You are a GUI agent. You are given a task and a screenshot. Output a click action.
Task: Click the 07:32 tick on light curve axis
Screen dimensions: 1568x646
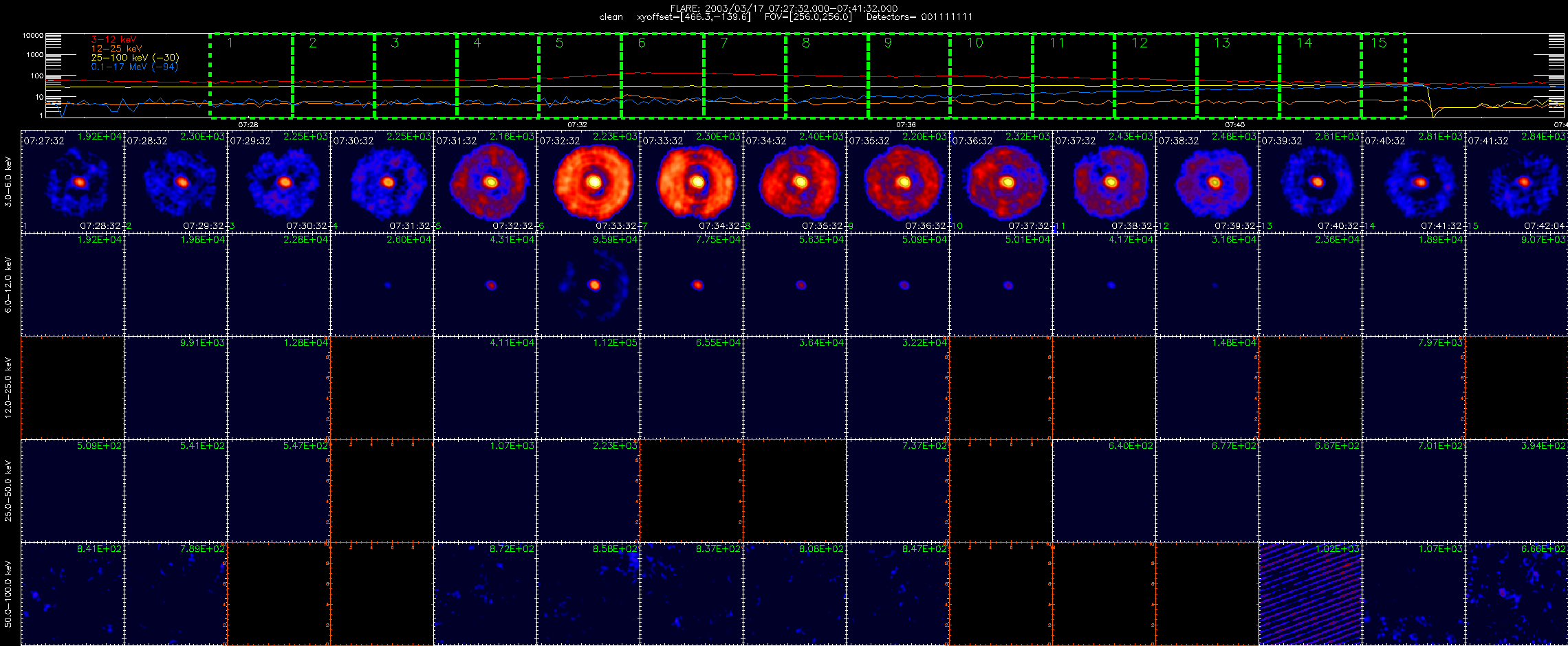[577, 124]
